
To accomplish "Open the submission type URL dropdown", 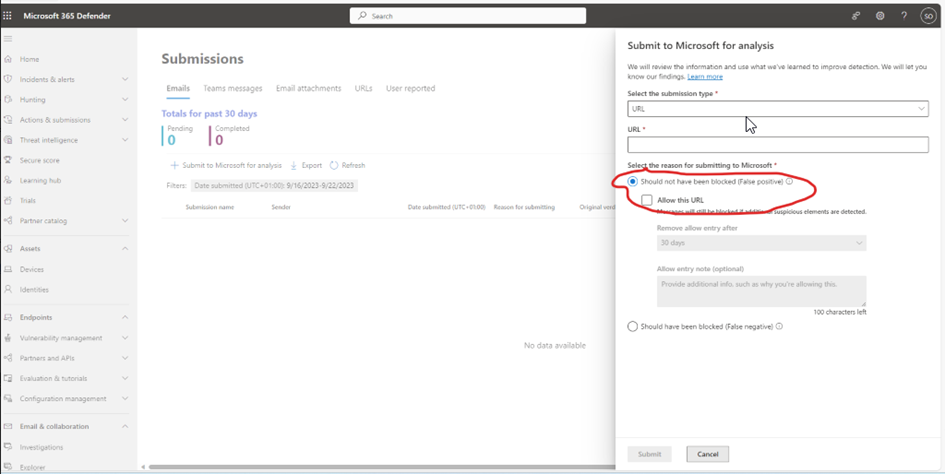I will point(777,109).
